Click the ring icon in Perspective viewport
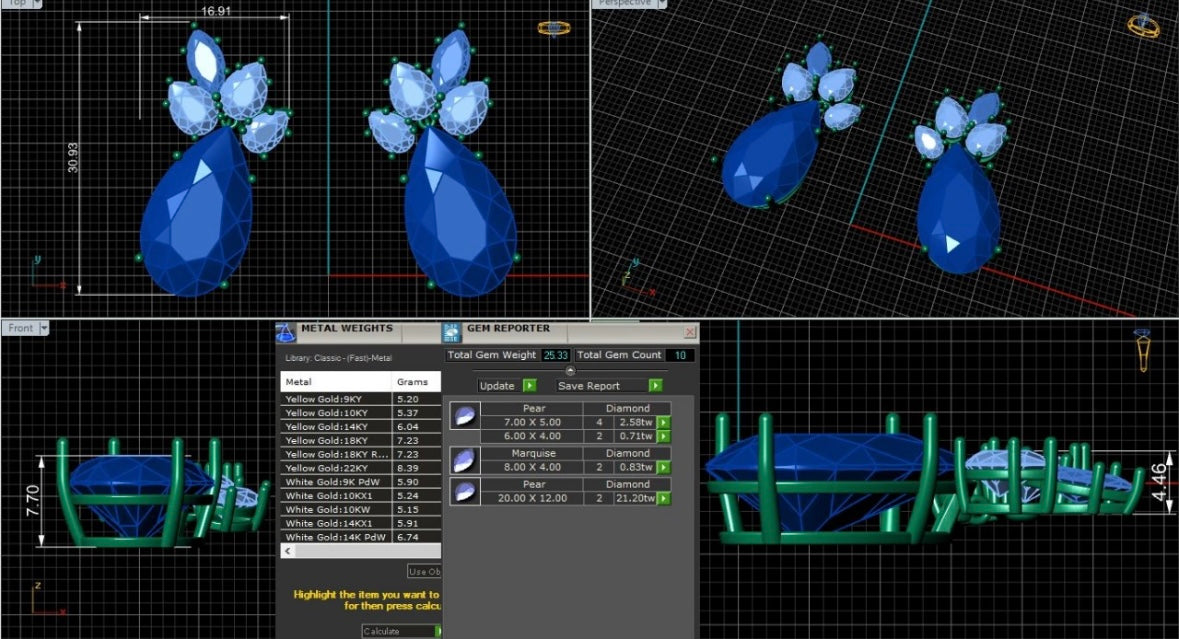 coord(1143,26)
